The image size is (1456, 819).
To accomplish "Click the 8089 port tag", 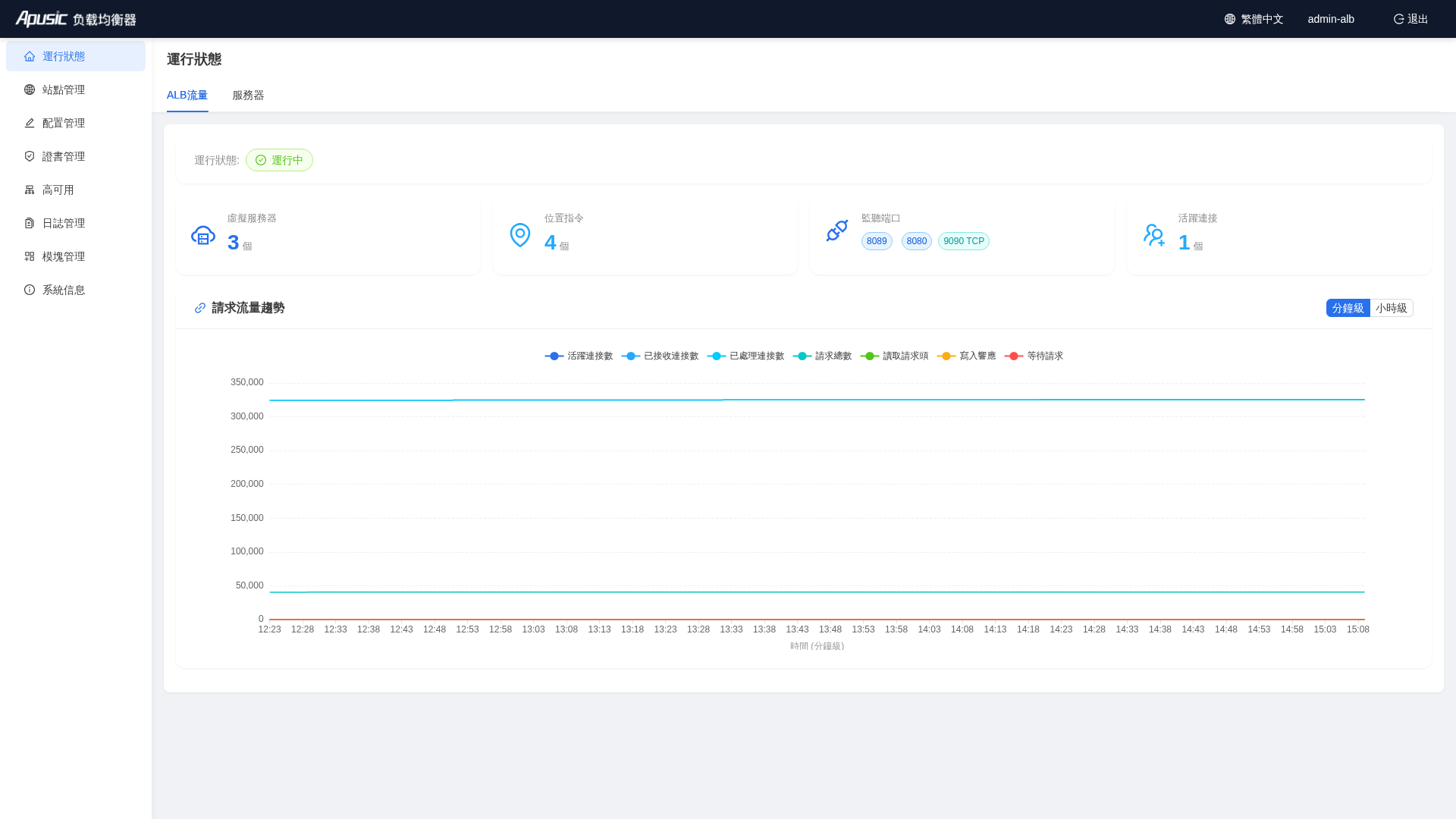I will (x=877, y=241).
